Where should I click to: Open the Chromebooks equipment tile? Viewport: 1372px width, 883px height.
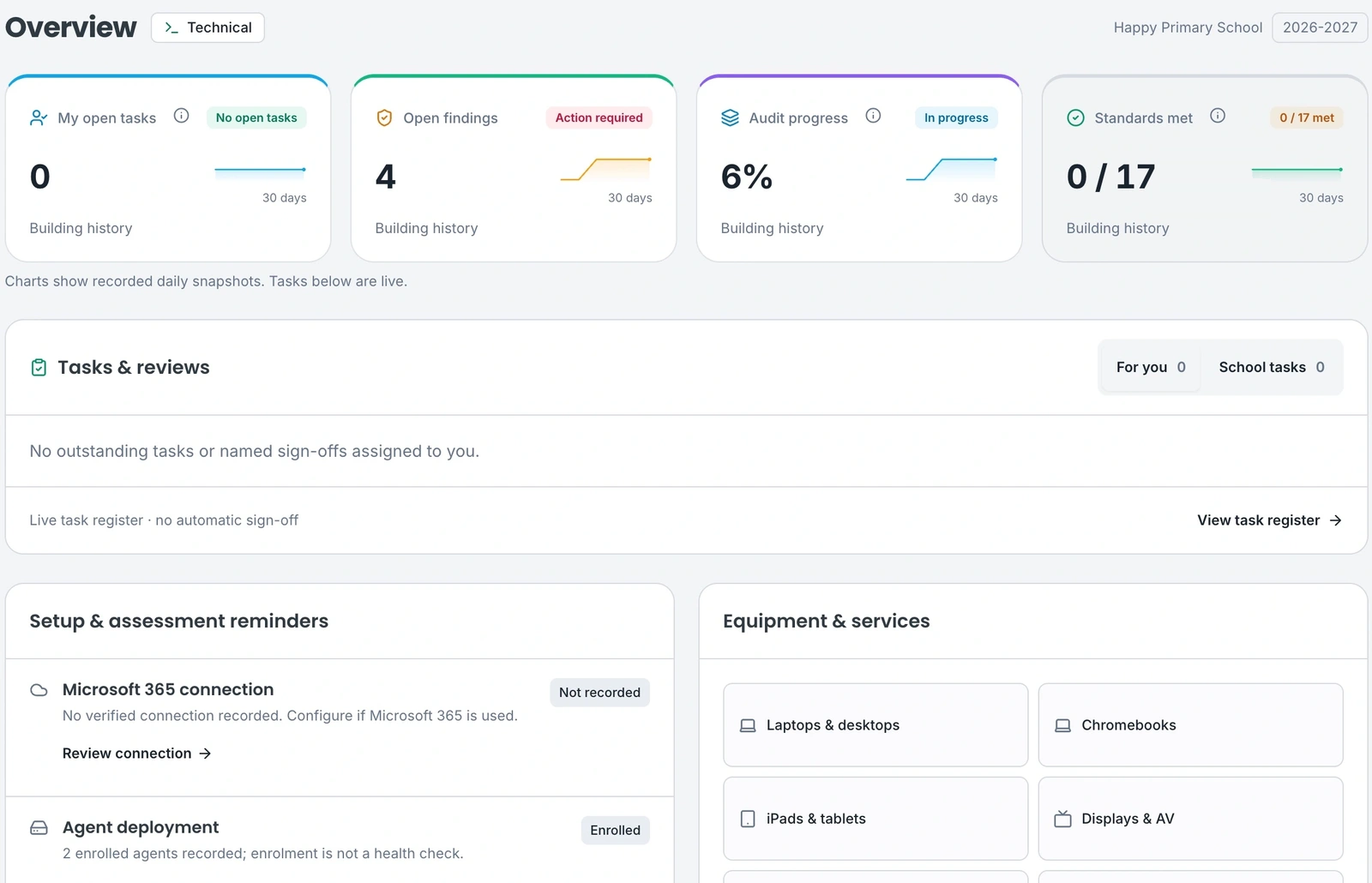(x=1190, y=725)
